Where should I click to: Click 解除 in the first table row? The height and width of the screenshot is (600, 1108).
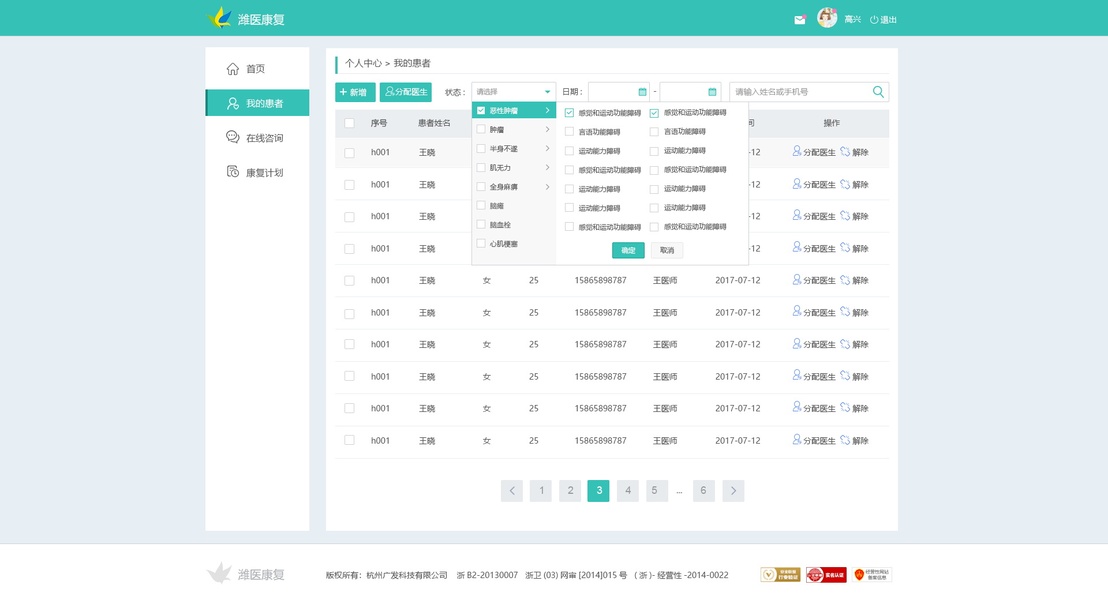[x=854, y=152]
